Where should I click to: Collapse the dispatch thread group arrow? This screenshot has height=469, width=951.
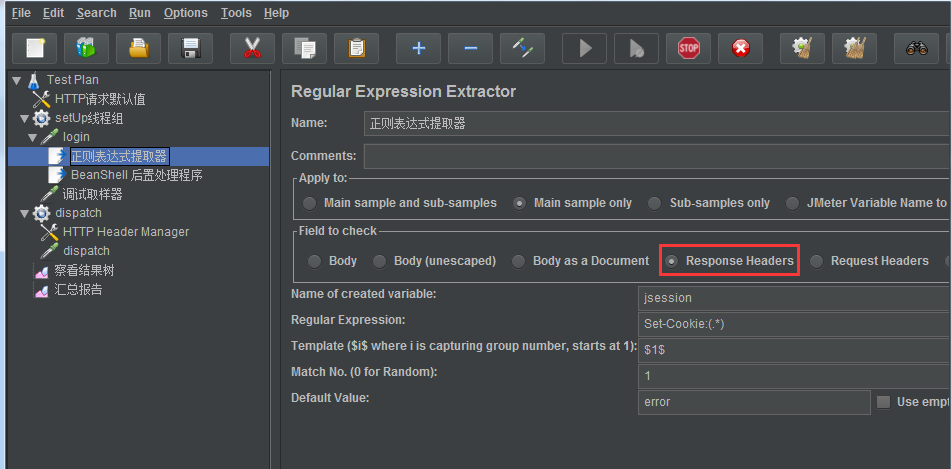(x=24, y=213)
